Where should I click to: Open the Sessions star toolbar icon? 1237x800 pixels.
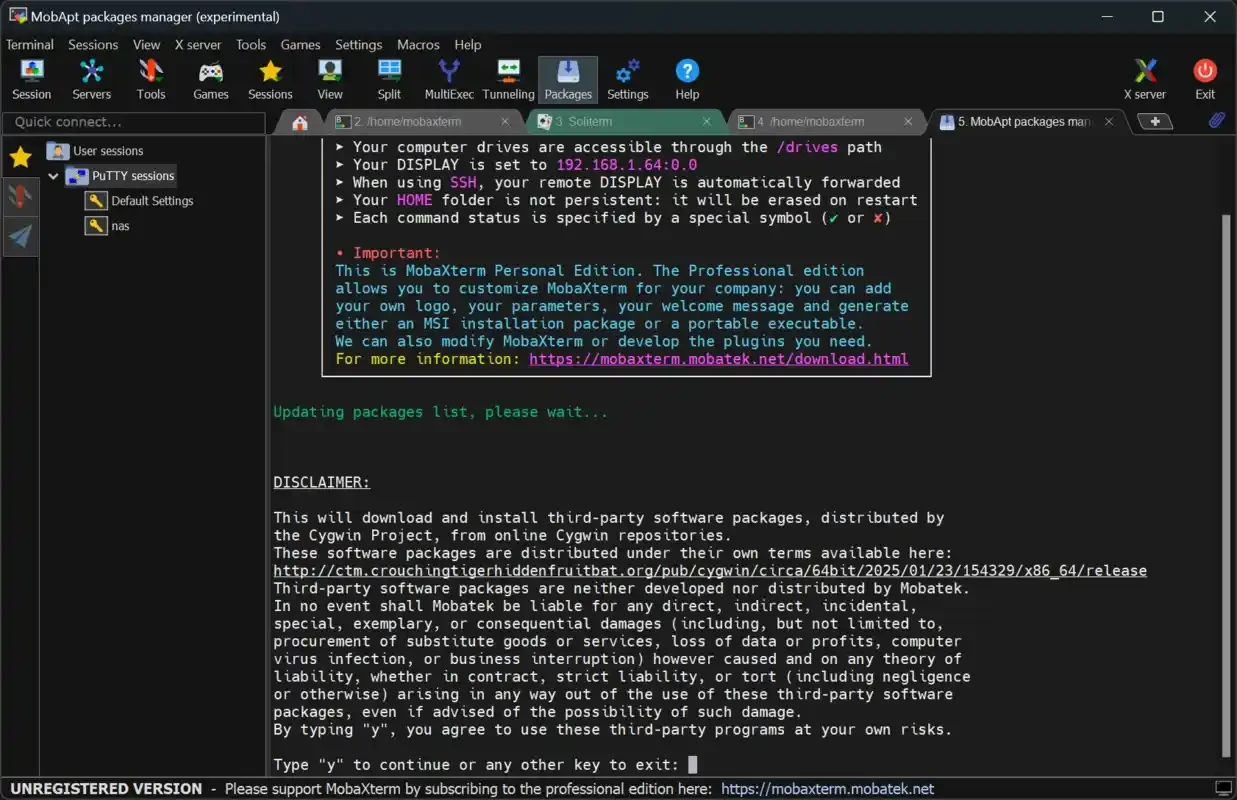pos(270,79)
